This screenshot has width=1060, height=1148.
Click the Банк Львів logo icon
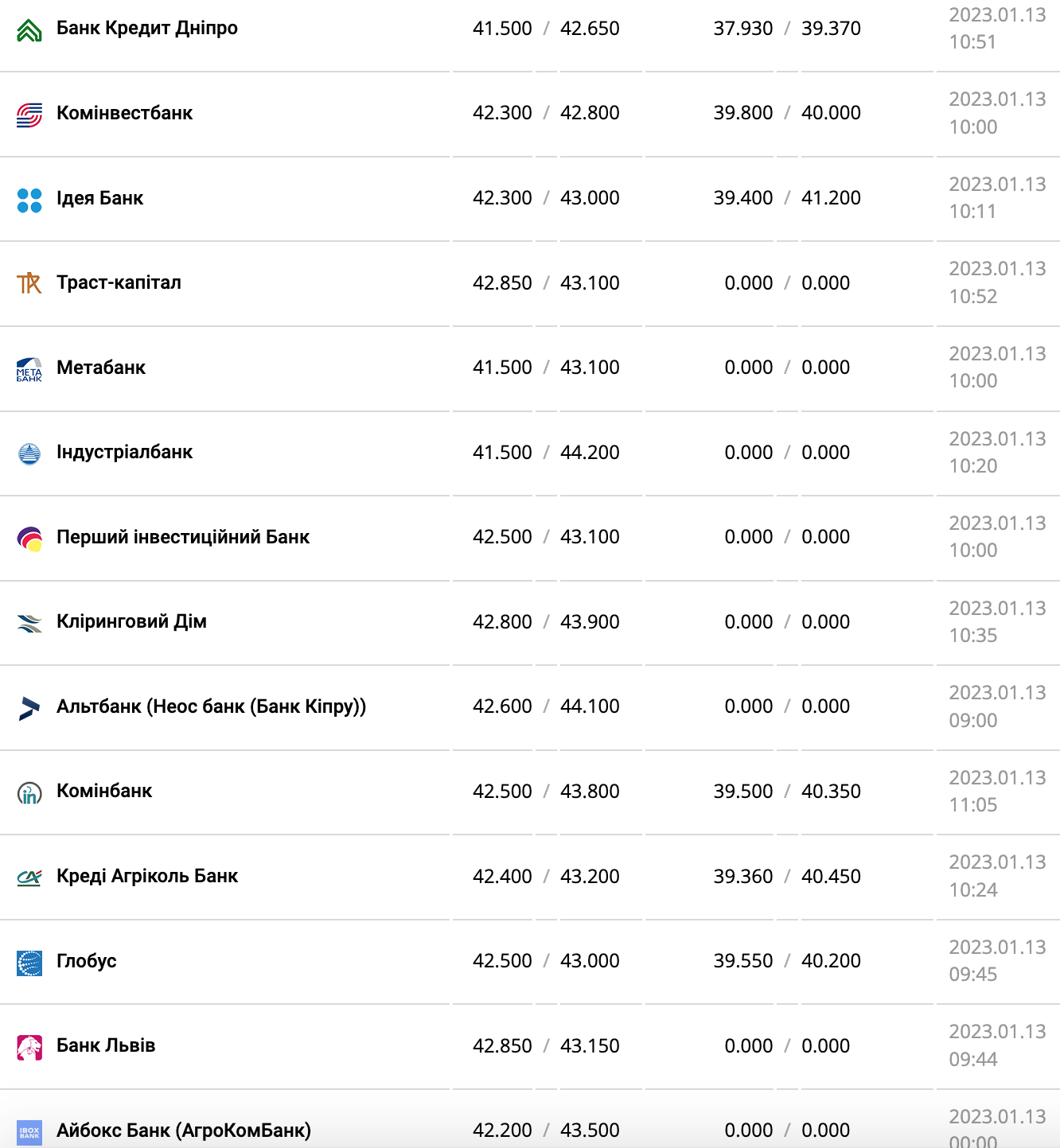29,1047
